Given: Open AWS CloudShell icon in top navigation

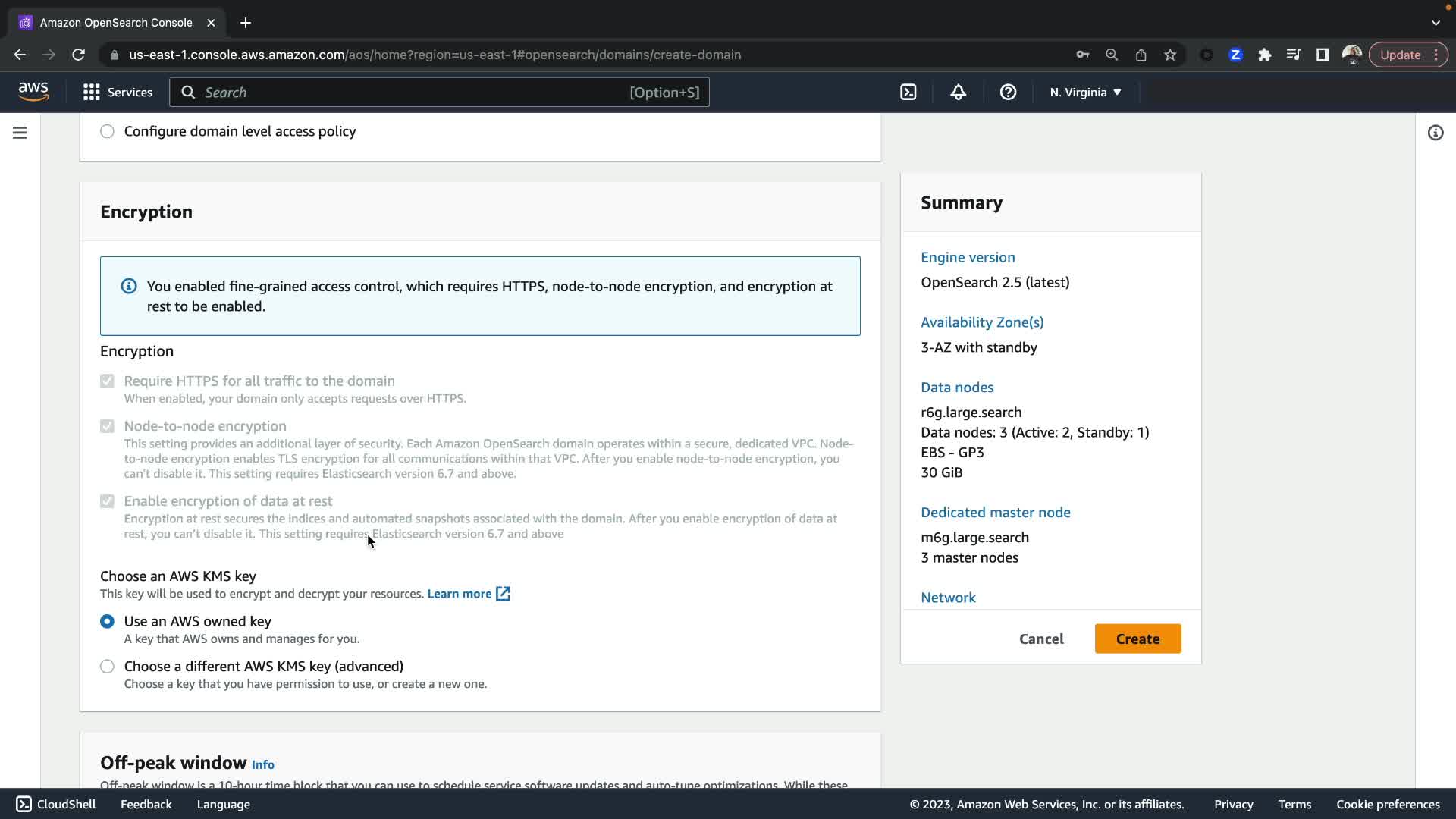Looking at the screenshot, I should tap(908, 93).
